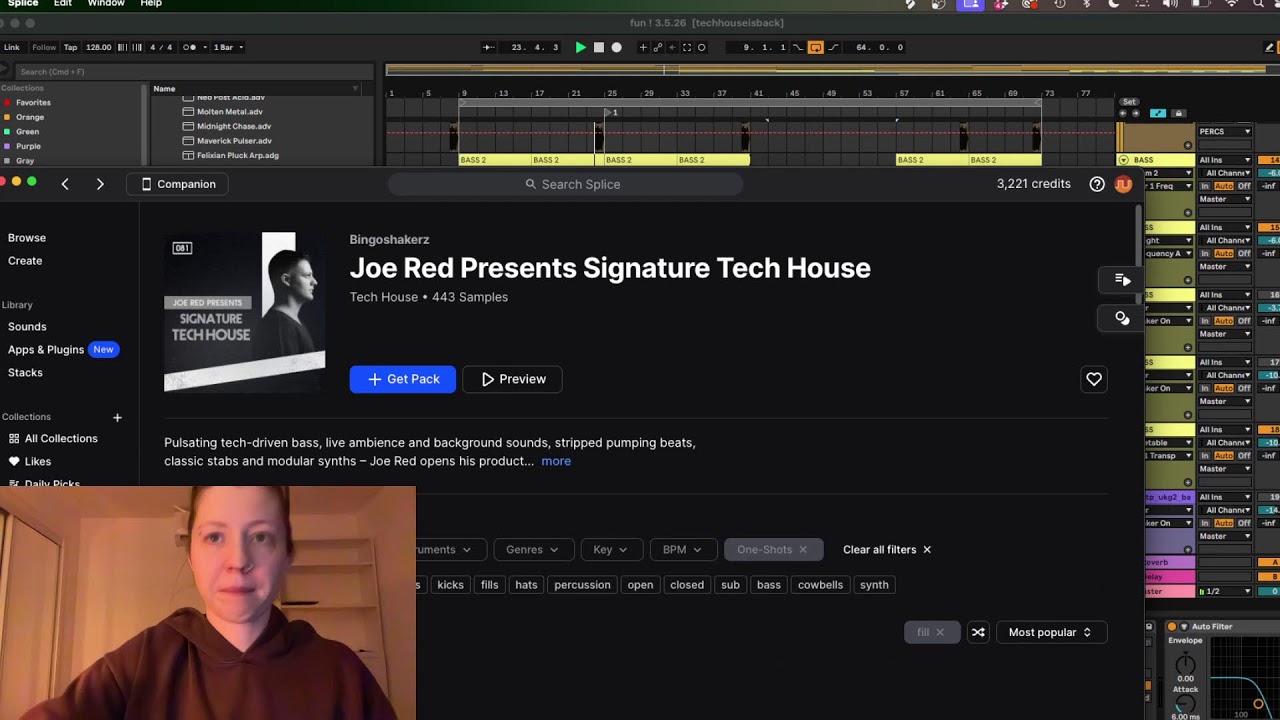Viewport: 1280px width, 720px height.
Task: Open the orange Splice profile avatar
Action: point(1123,184)
